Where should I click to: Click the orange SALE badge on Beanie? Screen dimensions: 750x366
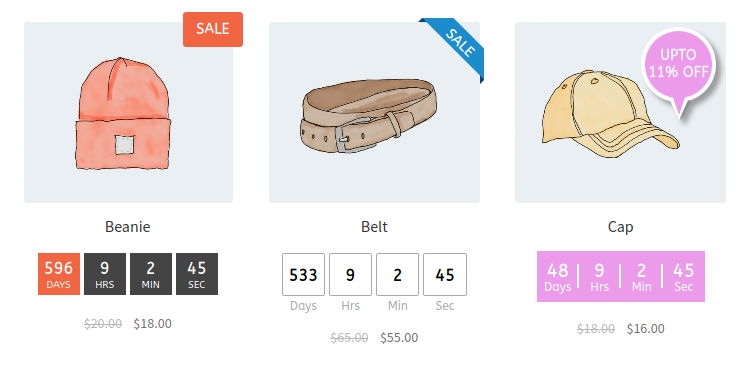(x=213, y=29)
